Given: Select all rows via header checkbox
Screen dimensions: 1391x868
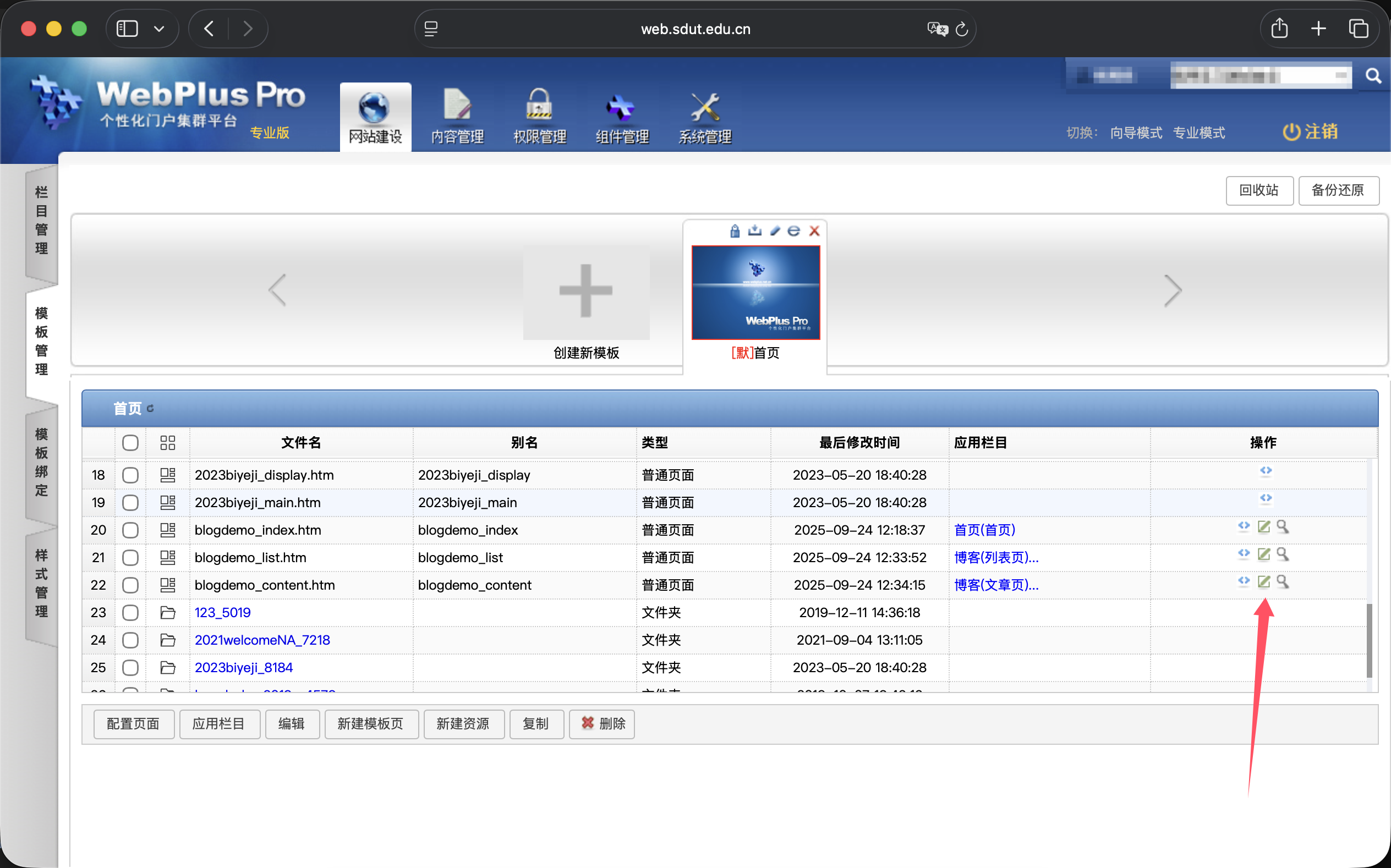Looking at the screenshot, I should [x=130, y=443].
